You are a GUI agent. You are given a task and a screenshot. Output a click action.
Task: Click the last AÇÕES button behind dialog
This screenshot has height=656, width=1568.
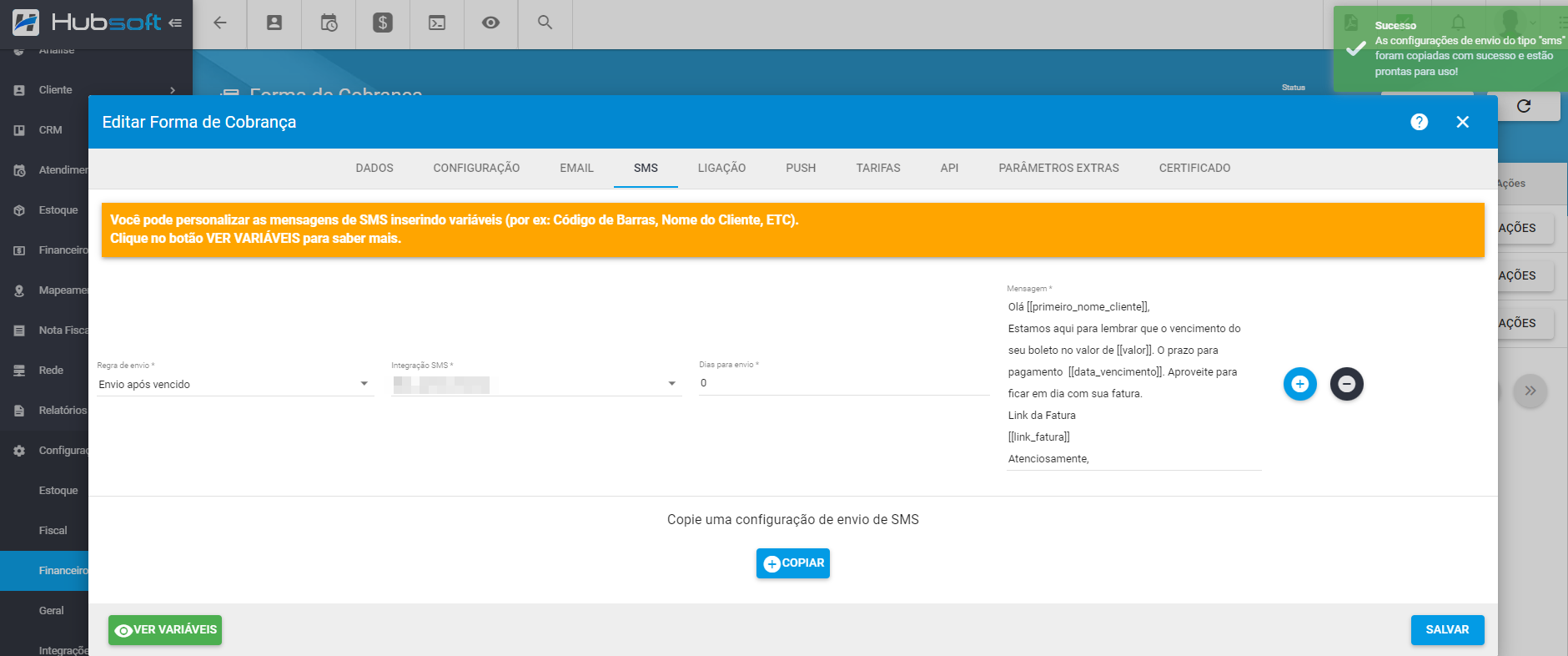[x=1525, y=323]
